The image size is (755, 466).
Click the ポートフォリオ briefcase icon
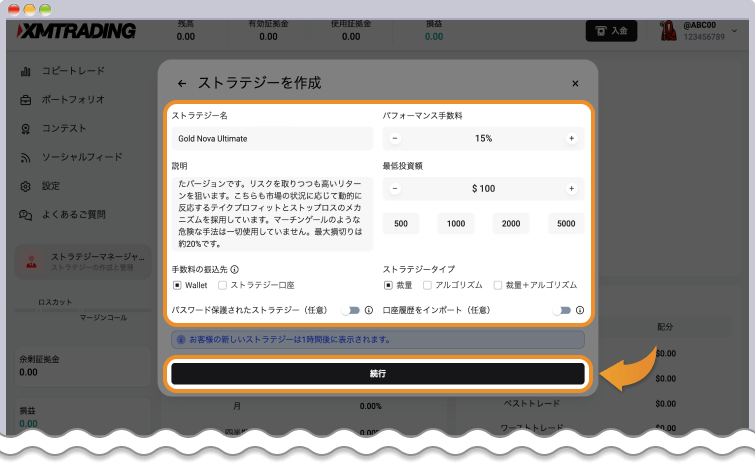26,100
